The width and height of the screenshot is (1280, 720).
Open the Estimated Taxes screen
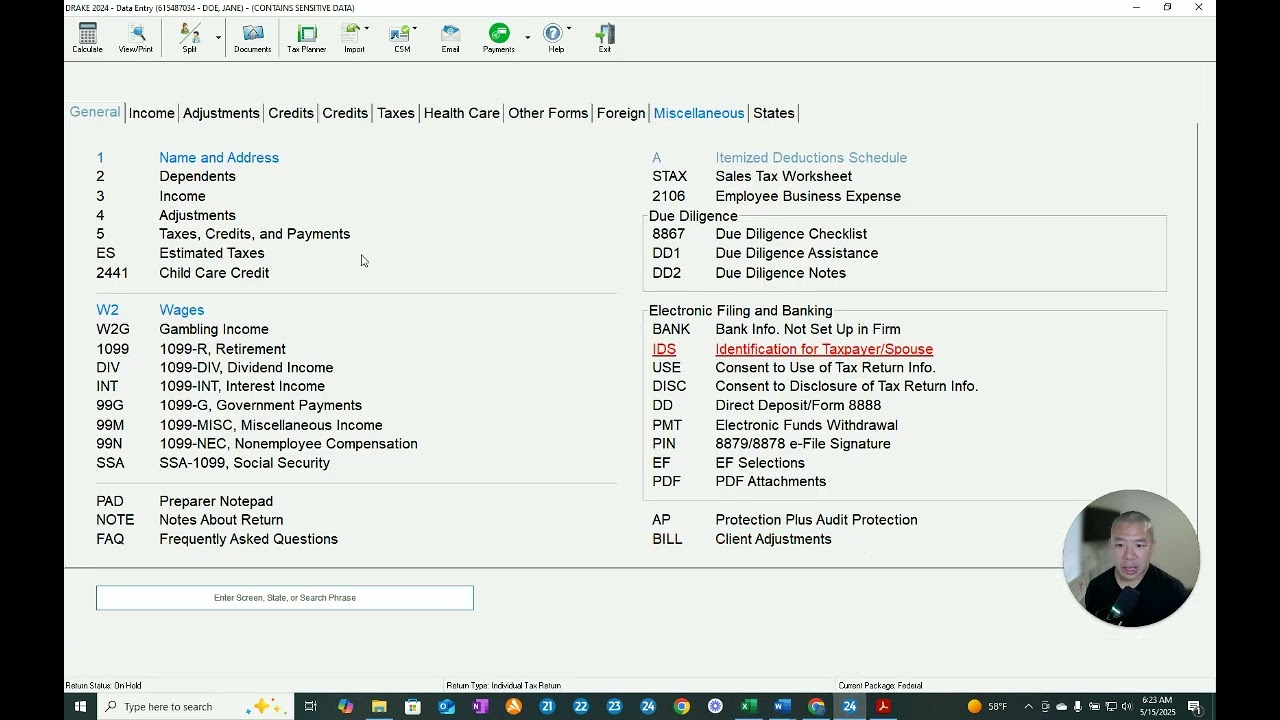point(212,253)
